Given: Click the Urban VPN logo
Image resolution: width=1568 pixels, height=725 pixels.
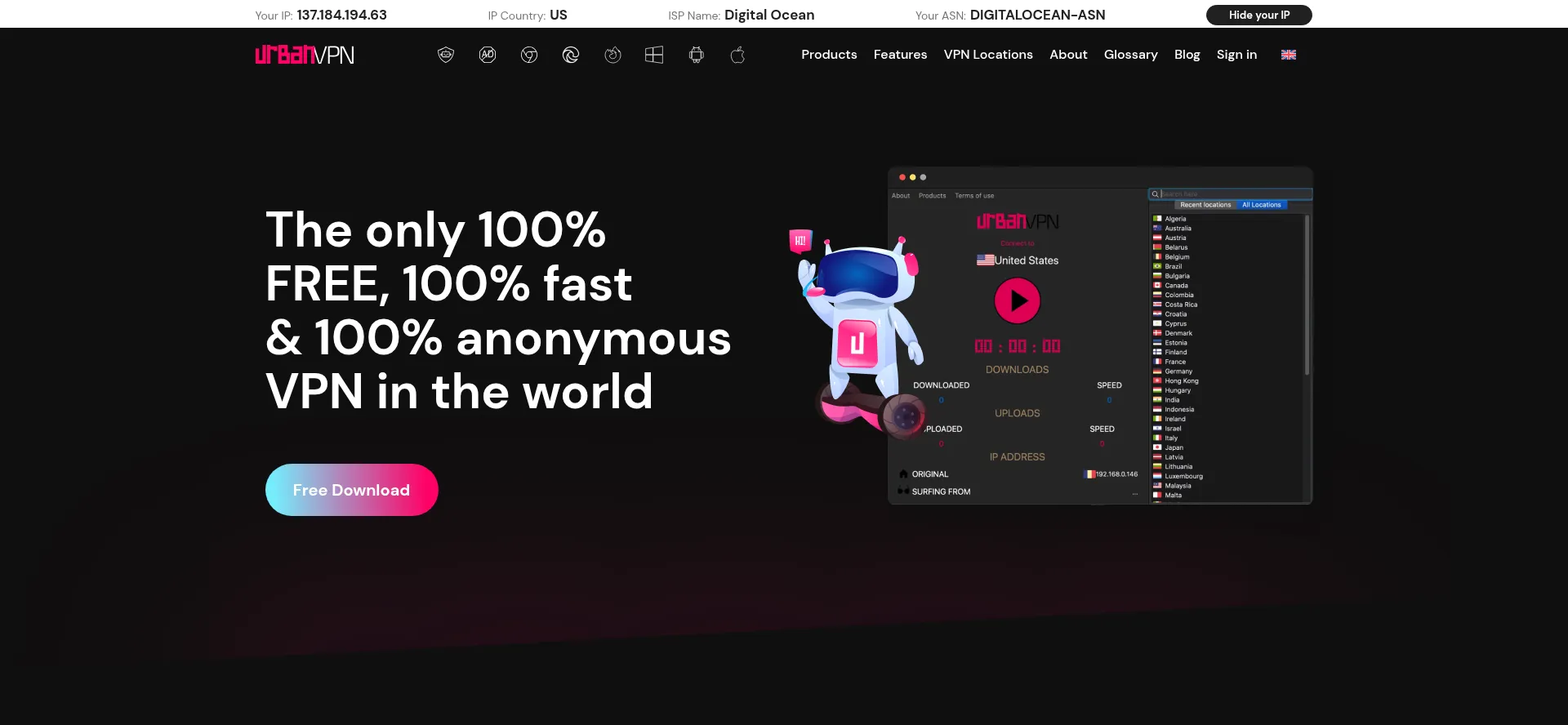Looking at the screenshot, I should coord(305,55).
